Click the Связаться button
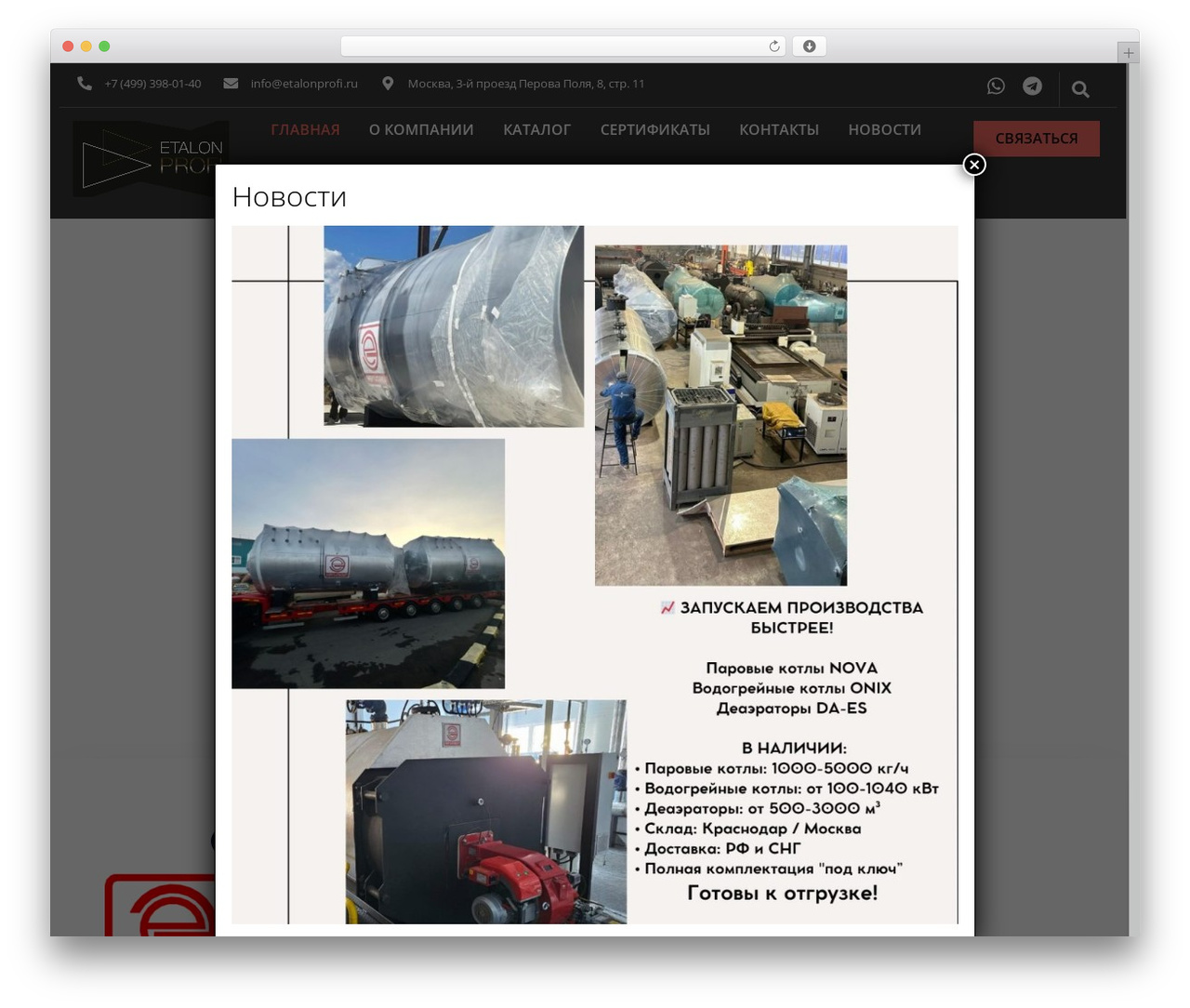 pyautogui.click(x=1037, y=139)
